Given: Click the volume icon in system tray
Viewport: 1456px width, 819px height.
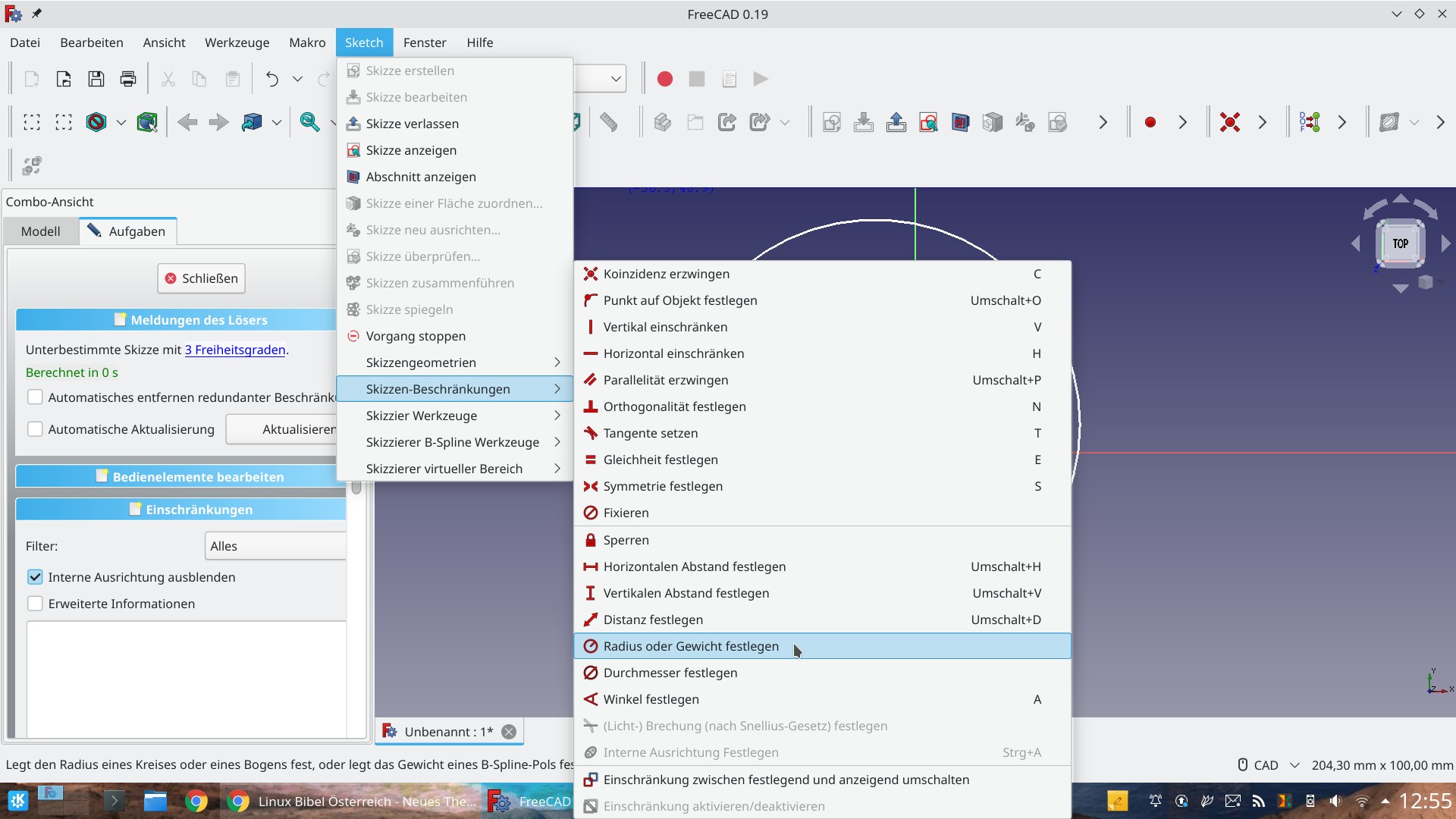Looking at the screenshot, I should tap(1335, 801).
